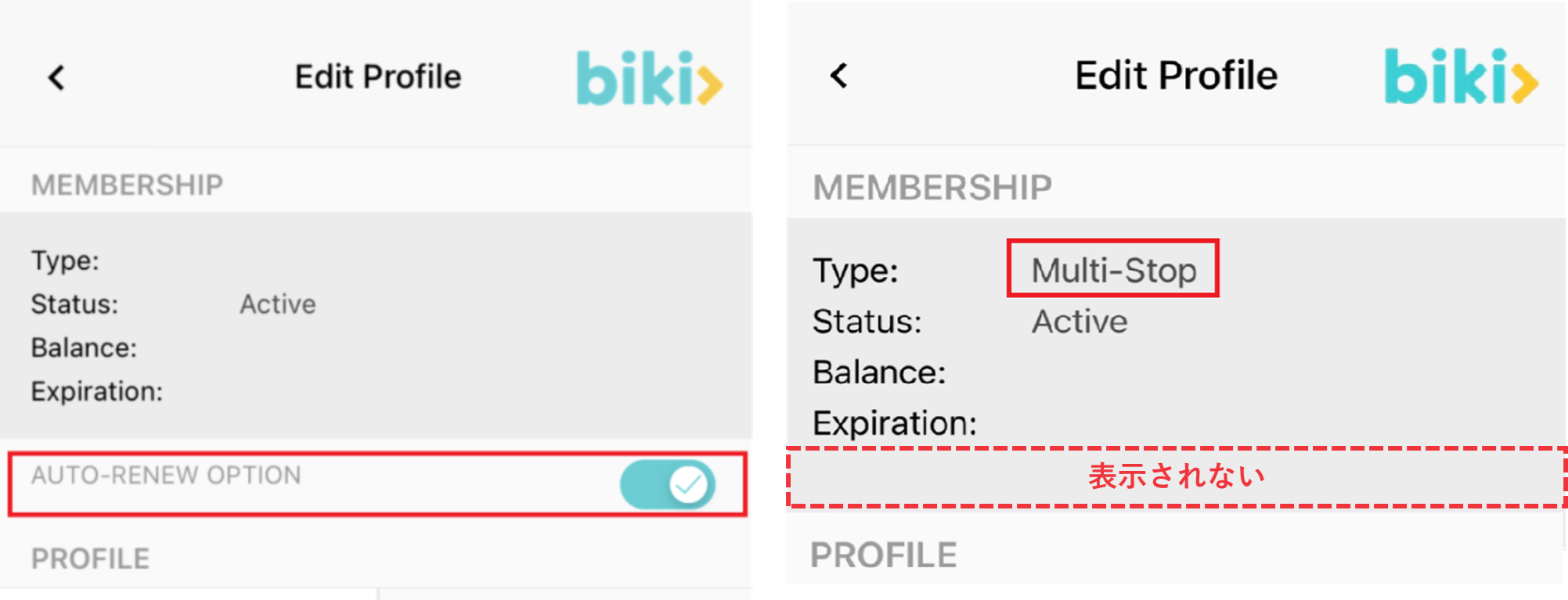This screenshot has height=600, width=1568.
Task: Tap back arrow on the Multi-Stop screen
Action: click(838, 76)
